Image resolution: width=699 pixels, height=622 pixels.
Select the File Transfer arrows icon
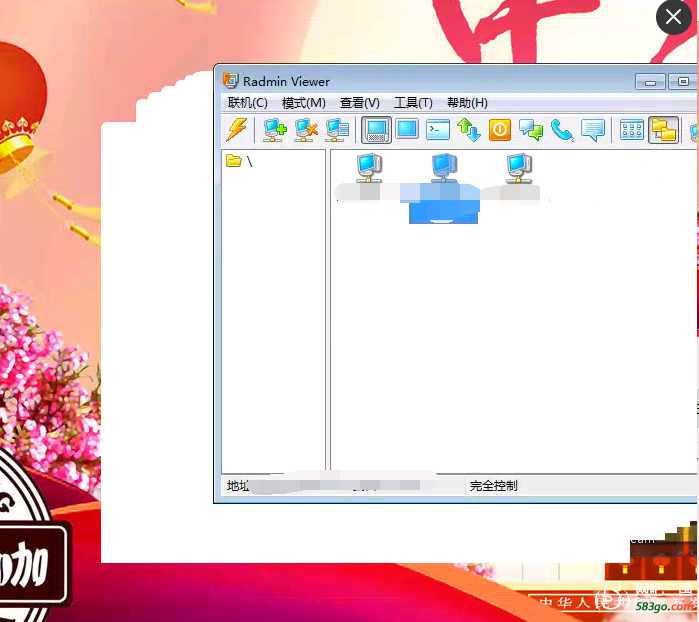[x=469, y=130]
